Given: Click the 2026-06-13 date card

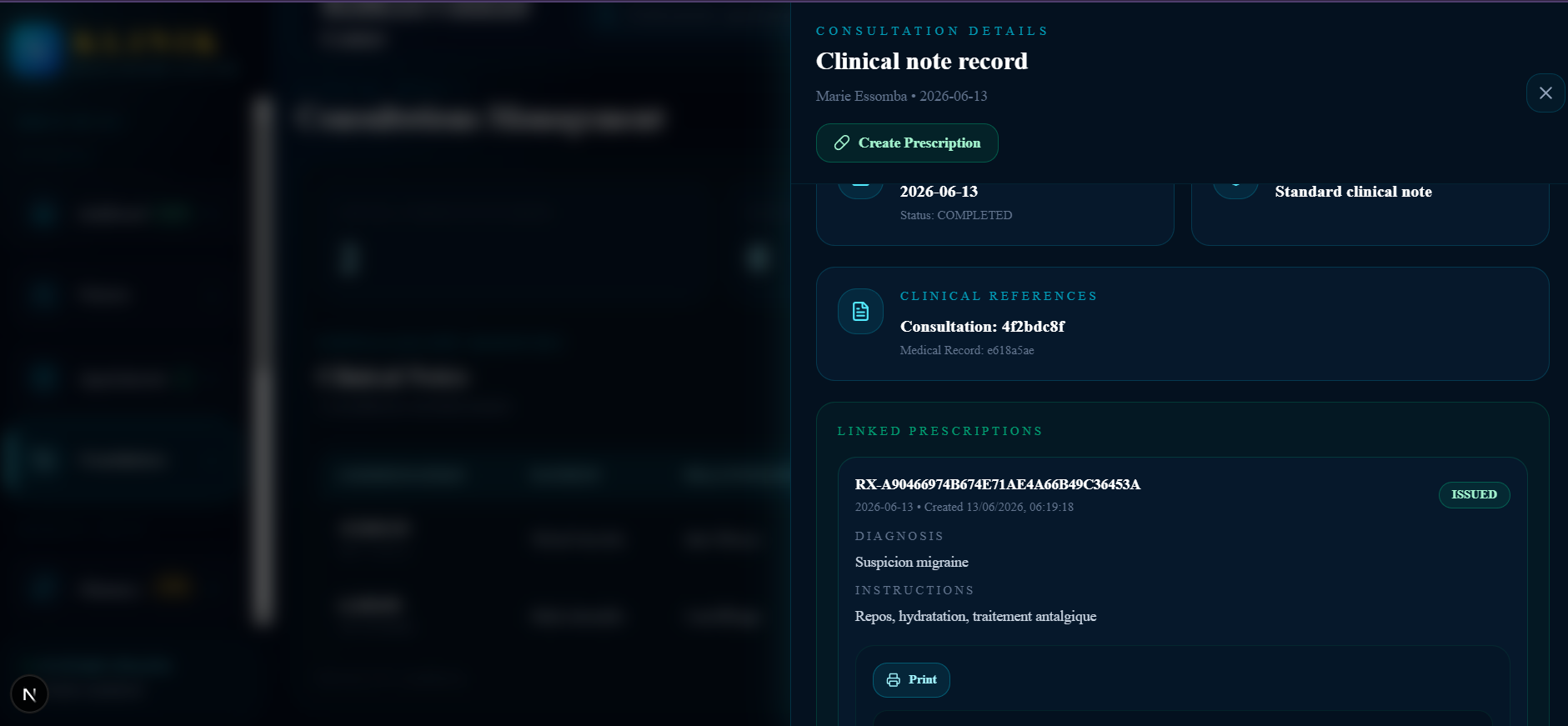Looking at the screenshot, I should 995,214.
